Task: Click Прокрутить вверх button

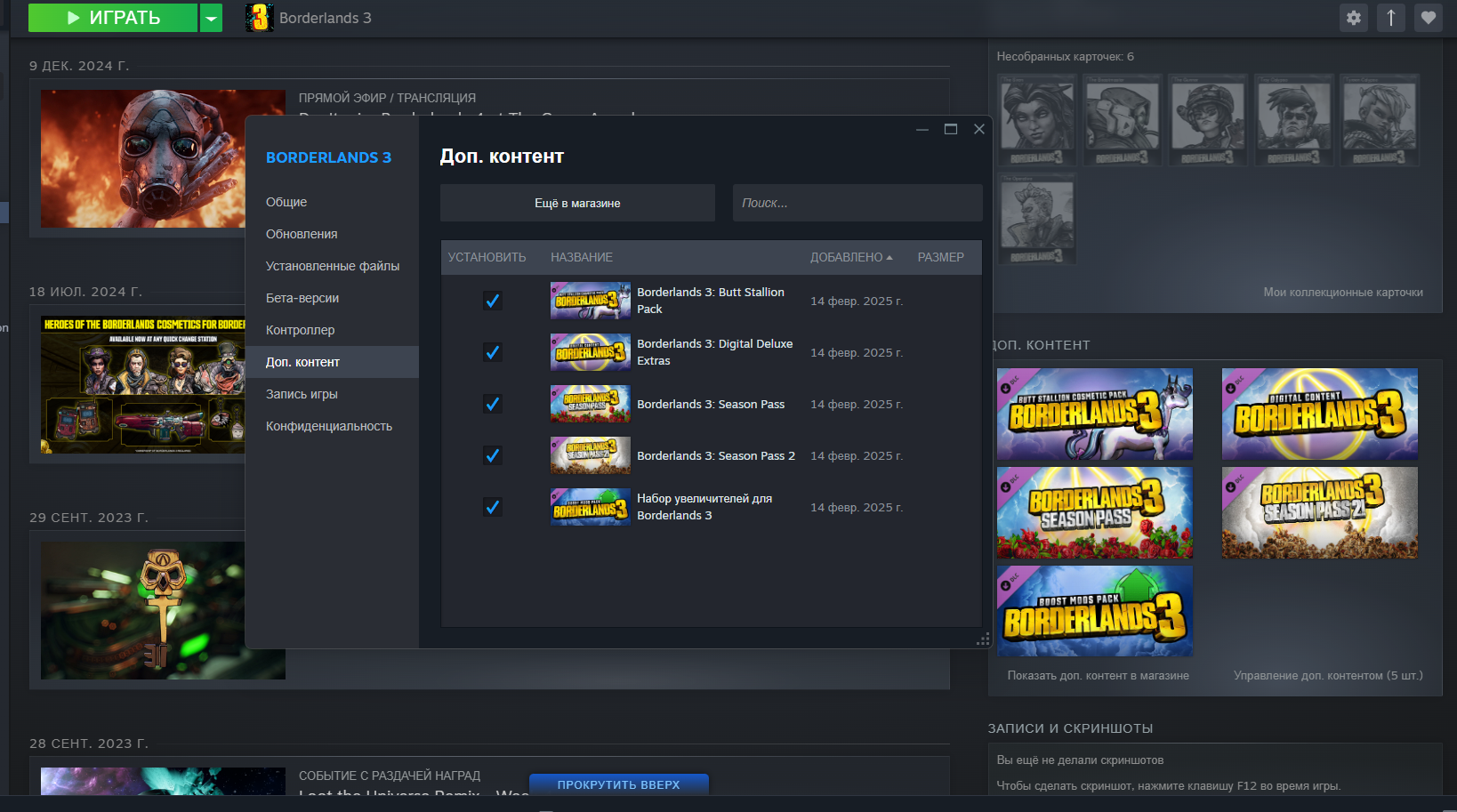Action: pos(619,784)
